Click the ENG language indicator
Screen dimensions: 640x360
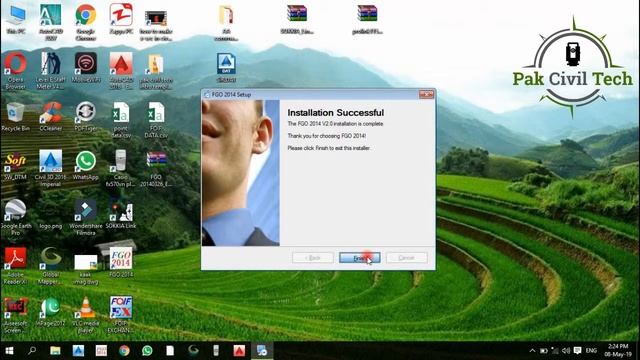pos(591,351)
